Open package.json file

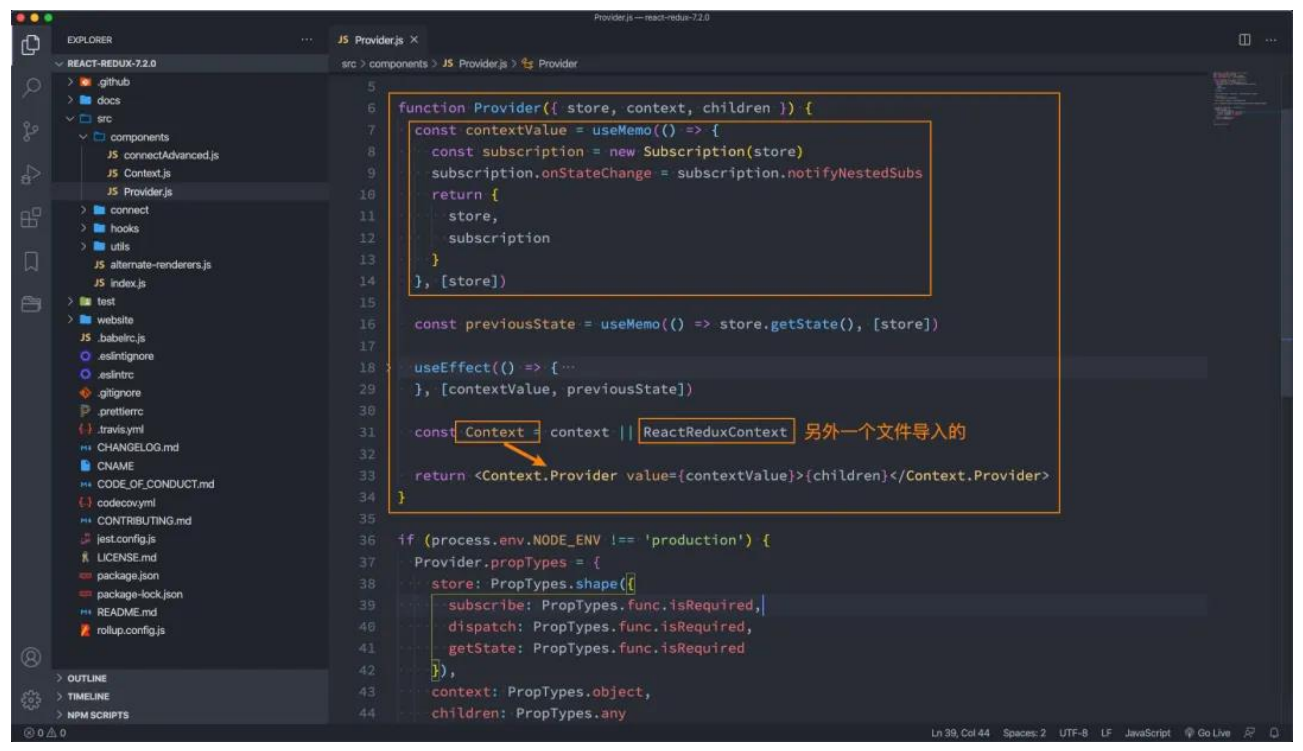pyautogui.click(x=192, y=575)
